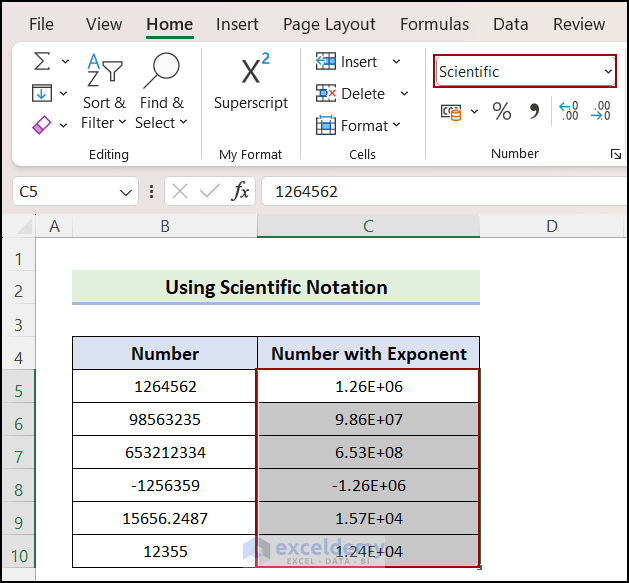
Task: Expand the Fill options arrow
Action: tap(63, 93)
